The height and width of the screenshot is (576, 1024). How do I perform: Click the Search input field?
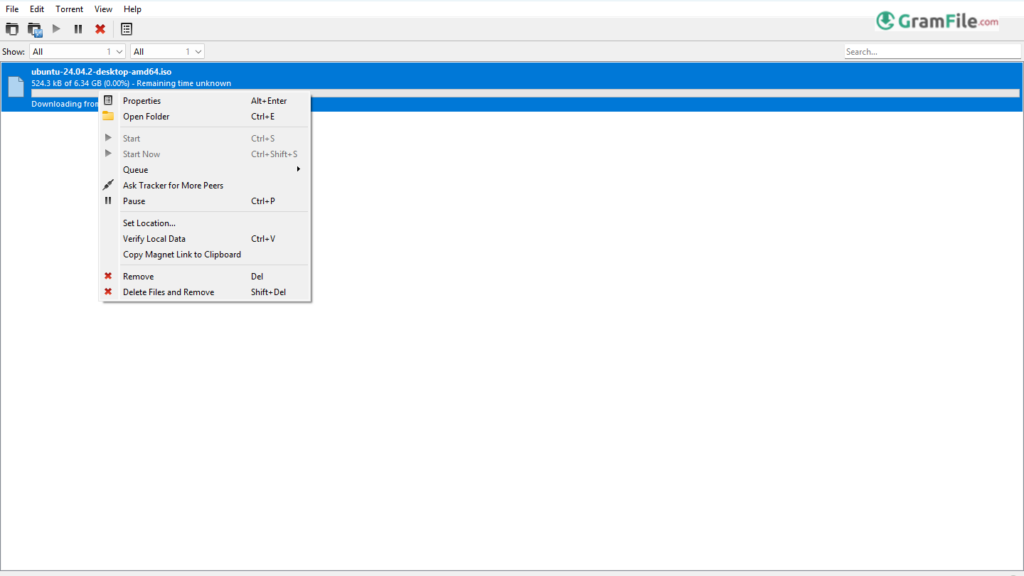tap(930, 51)
